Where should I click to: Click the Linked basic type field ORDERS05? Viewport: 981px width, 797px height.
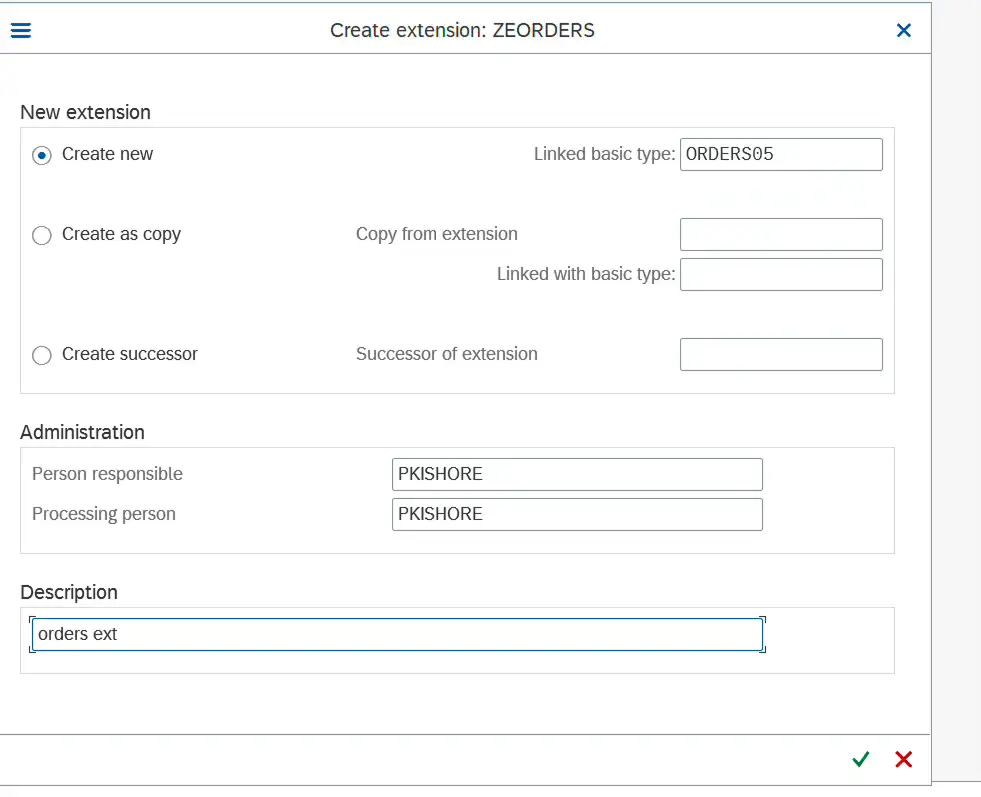point(780,154)
